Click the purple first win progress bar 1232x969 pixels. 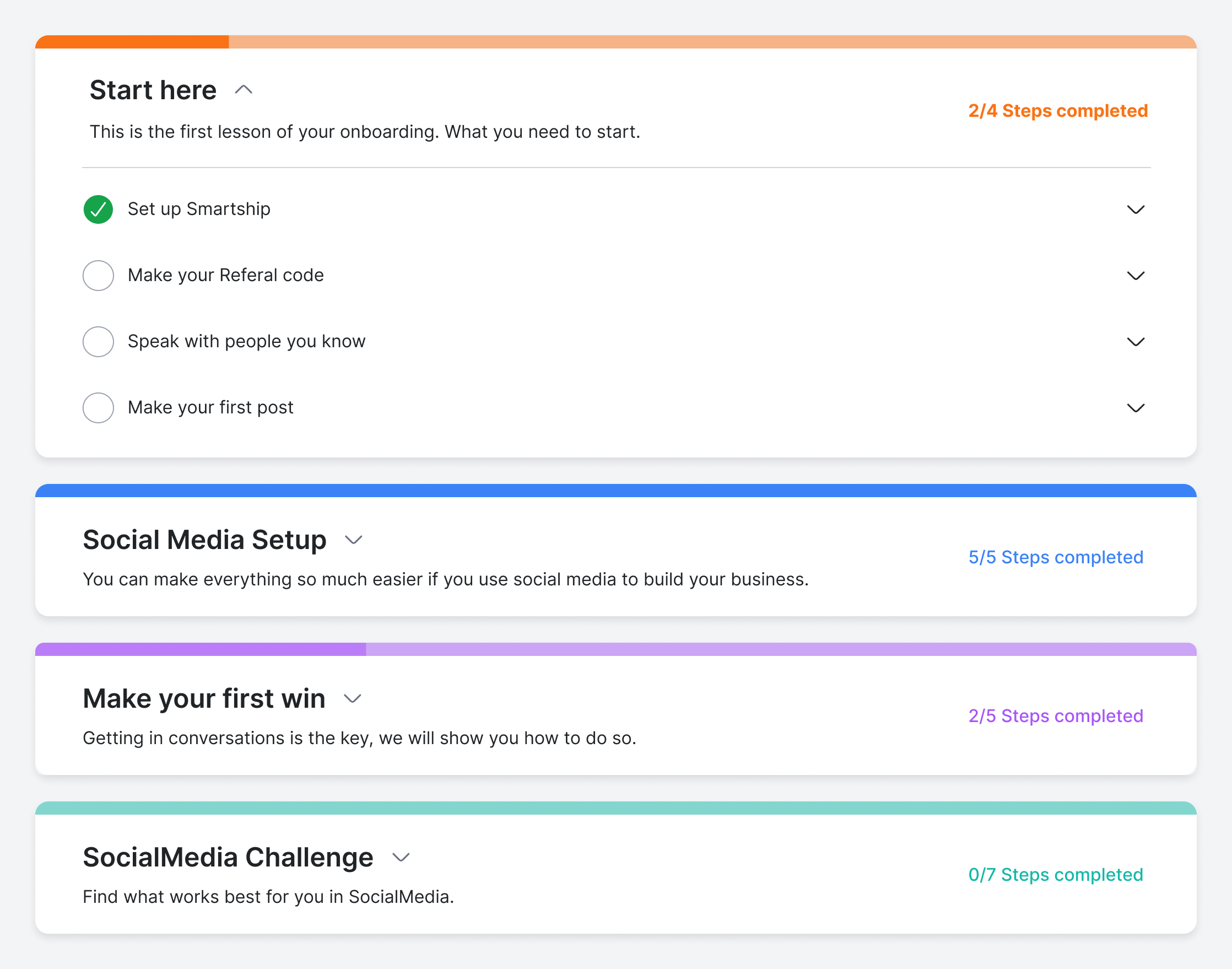click(x=615, y=649)
